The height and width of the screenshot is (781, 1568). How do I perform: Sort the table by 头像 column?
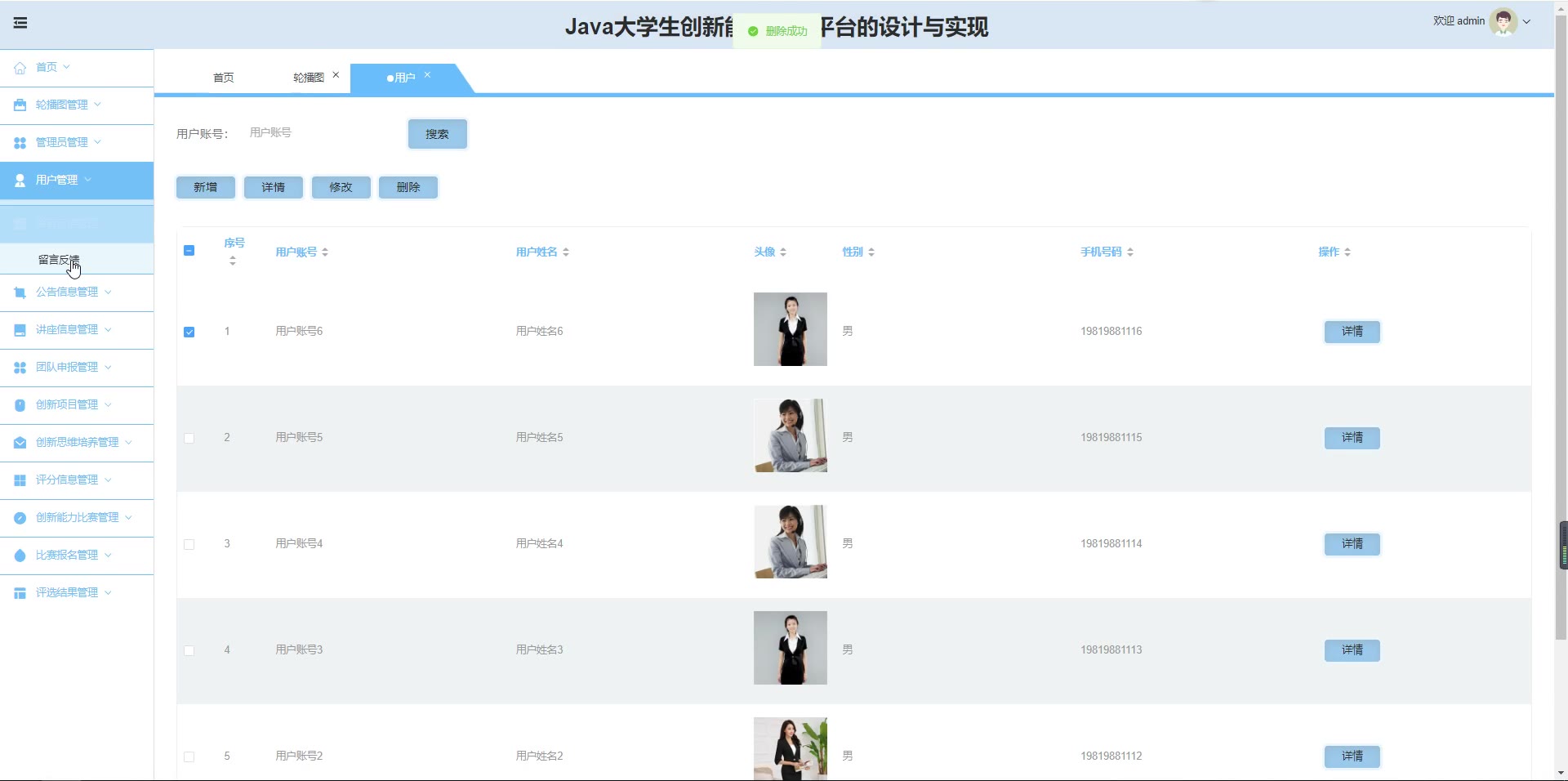783,252
